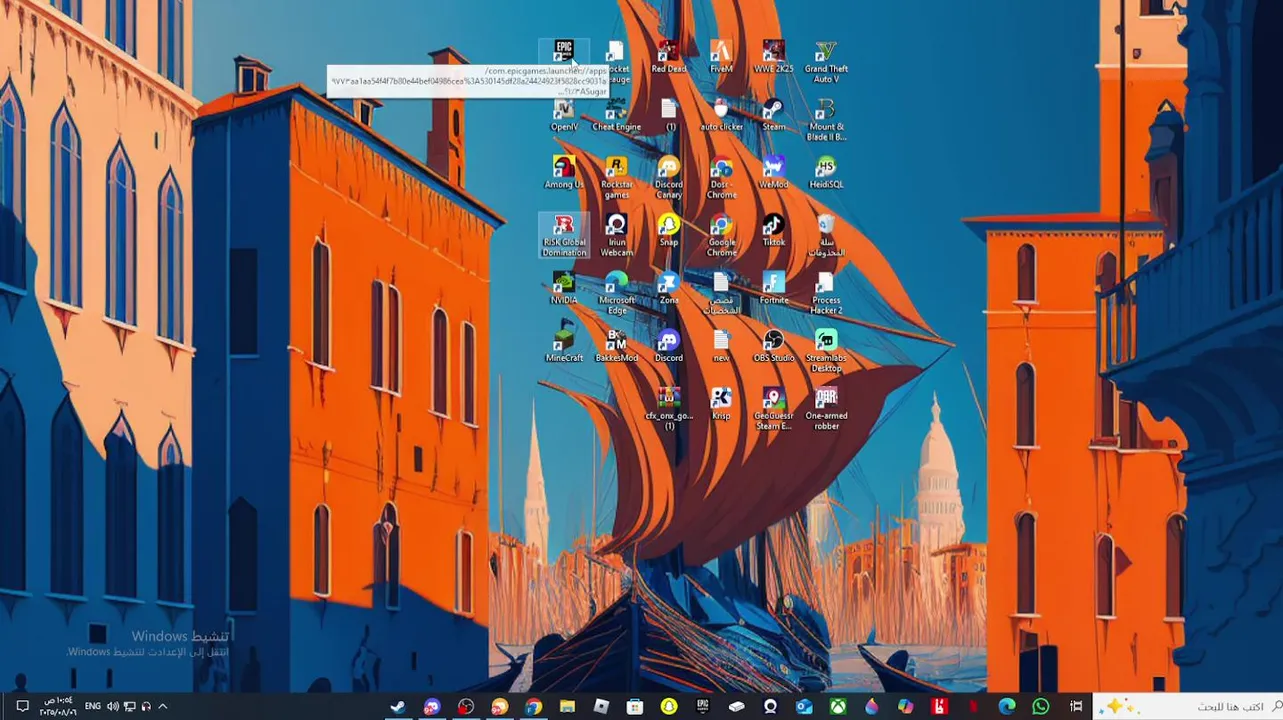Switch input language via ENG indicator

pos(92,706)
